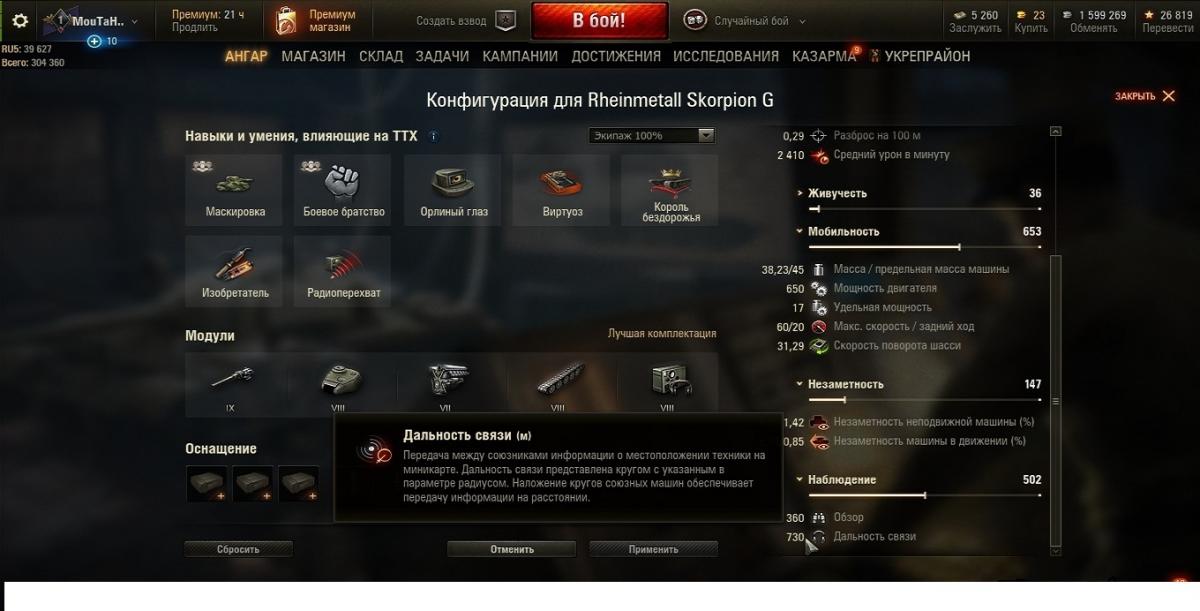Viewport: 1200px width, 611px height.
Task: Select the Орлиный глаз skill icon
Action: point(452,190)
